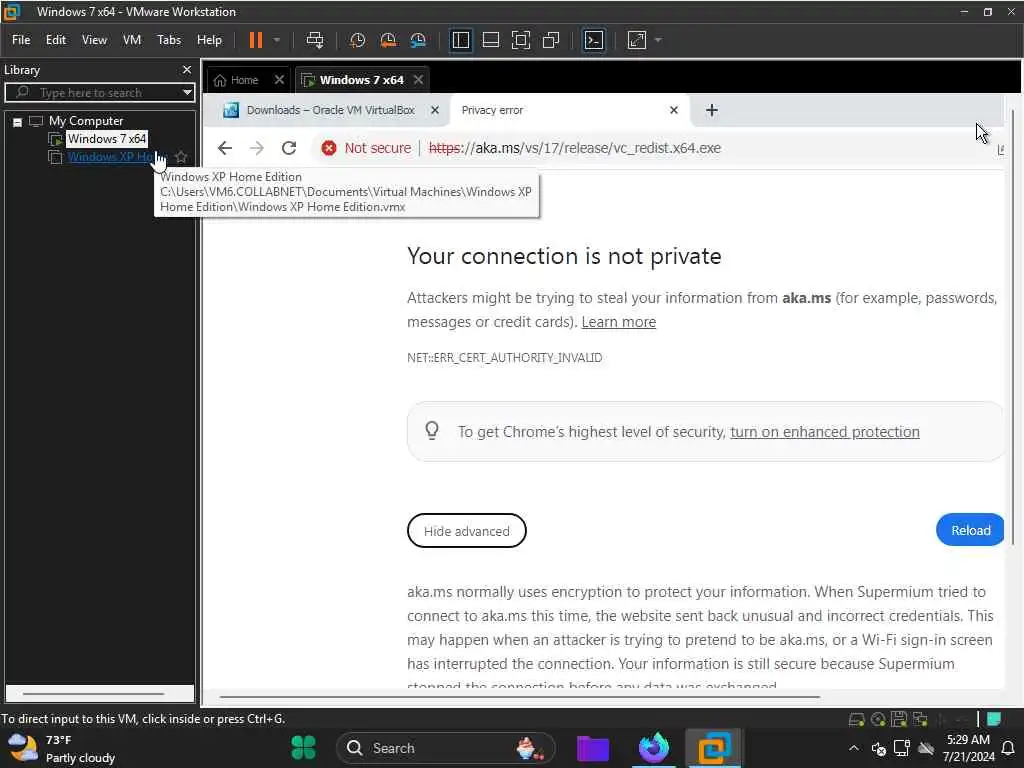Screen dimensions: 1024x768
Task: Toggle the library sidebar view icon
Action: coord(460,40)
